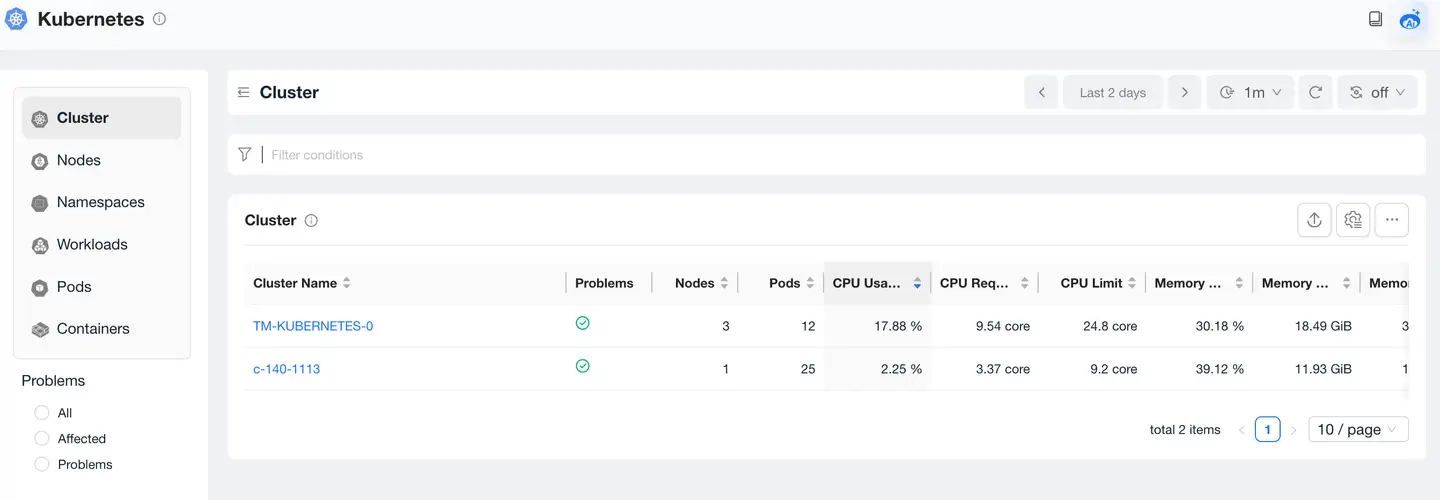This screenshot has height=500, width=1440.
Task: Collapse the sidebar using Cluster menu icon
Action: tap(243, 92)
